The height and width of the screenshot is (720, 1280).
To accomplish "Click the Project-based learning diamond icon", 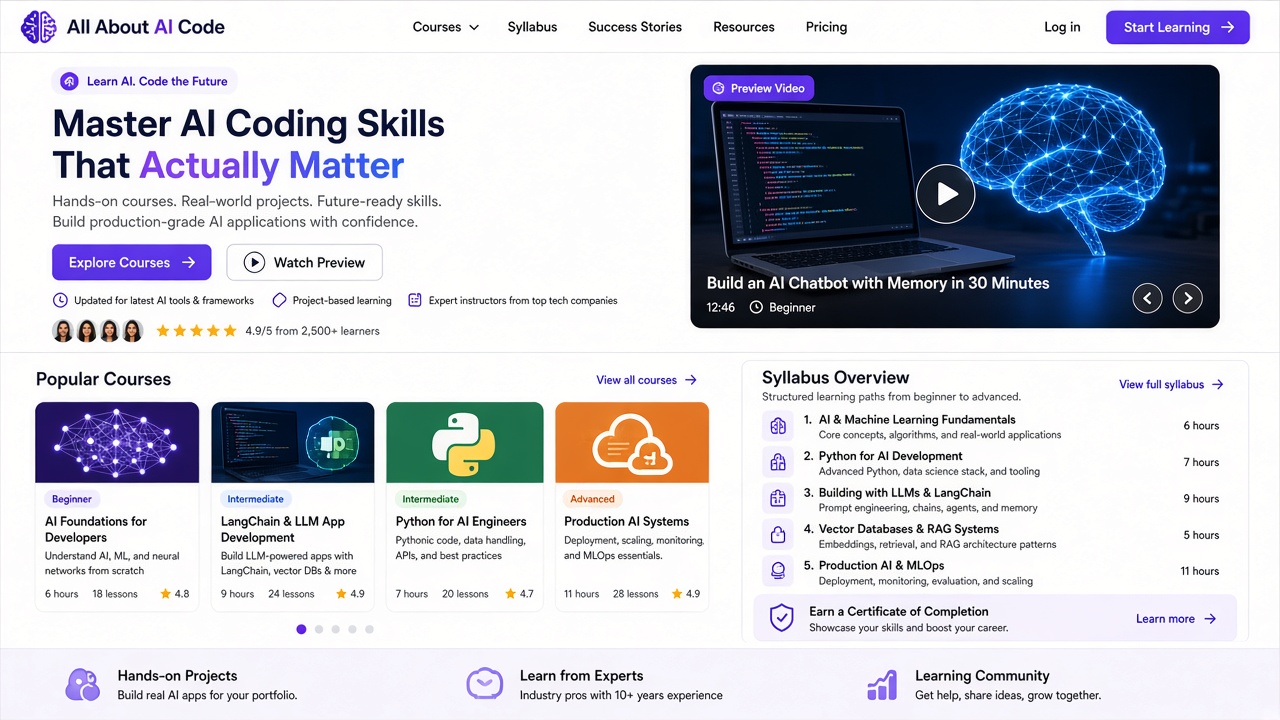I will pos(280,300).
